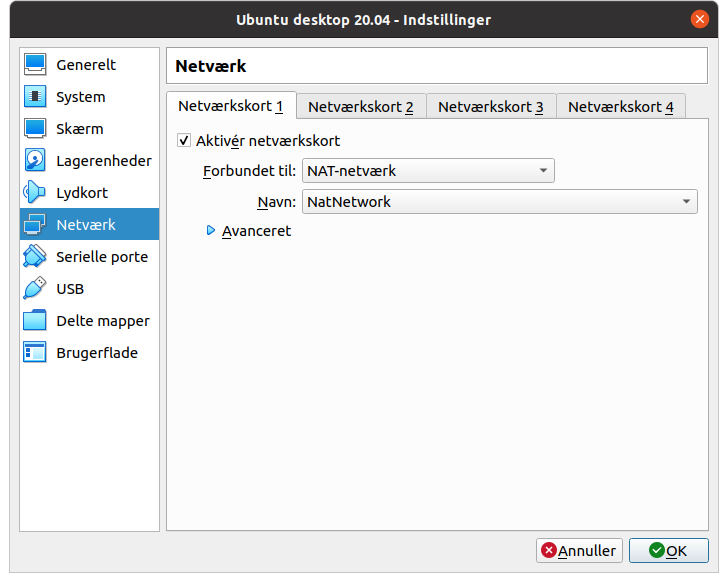Open the Brugerflade layout icon

[x=35, y=353]
